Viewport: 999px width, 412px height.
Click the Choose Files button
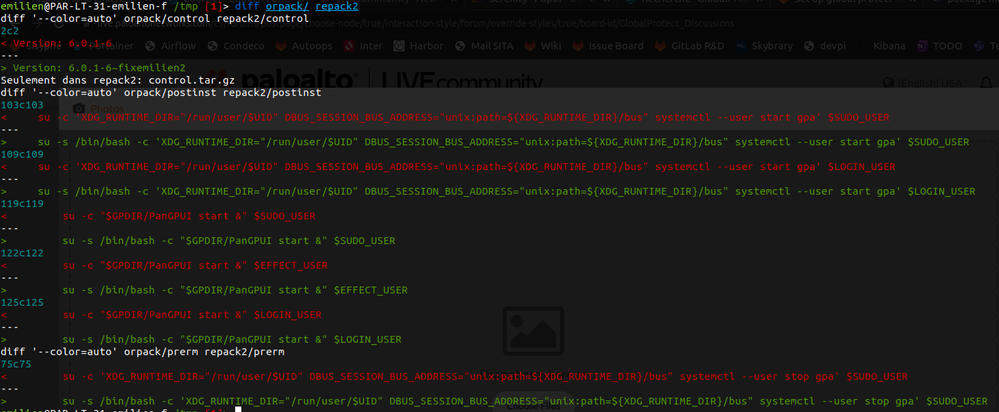tap(533, 406)
